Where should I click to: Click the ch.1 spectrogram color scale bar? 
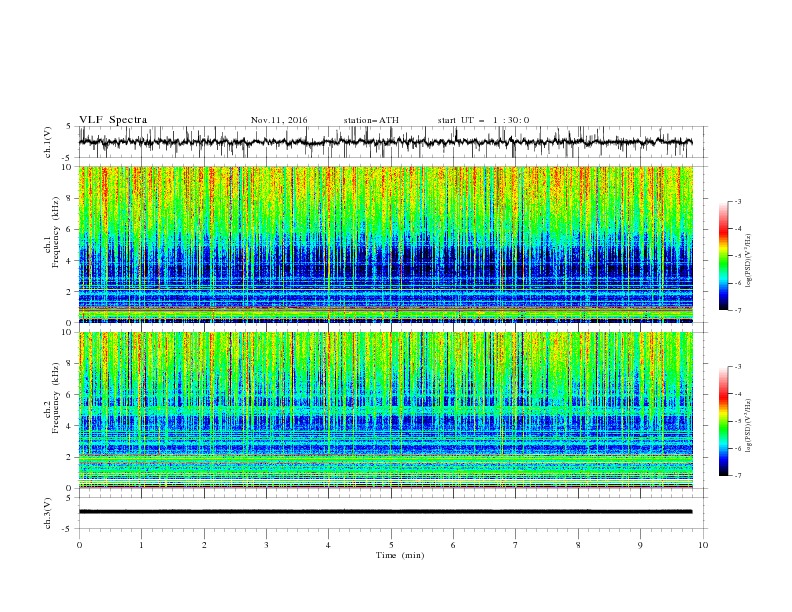[723, 256]
